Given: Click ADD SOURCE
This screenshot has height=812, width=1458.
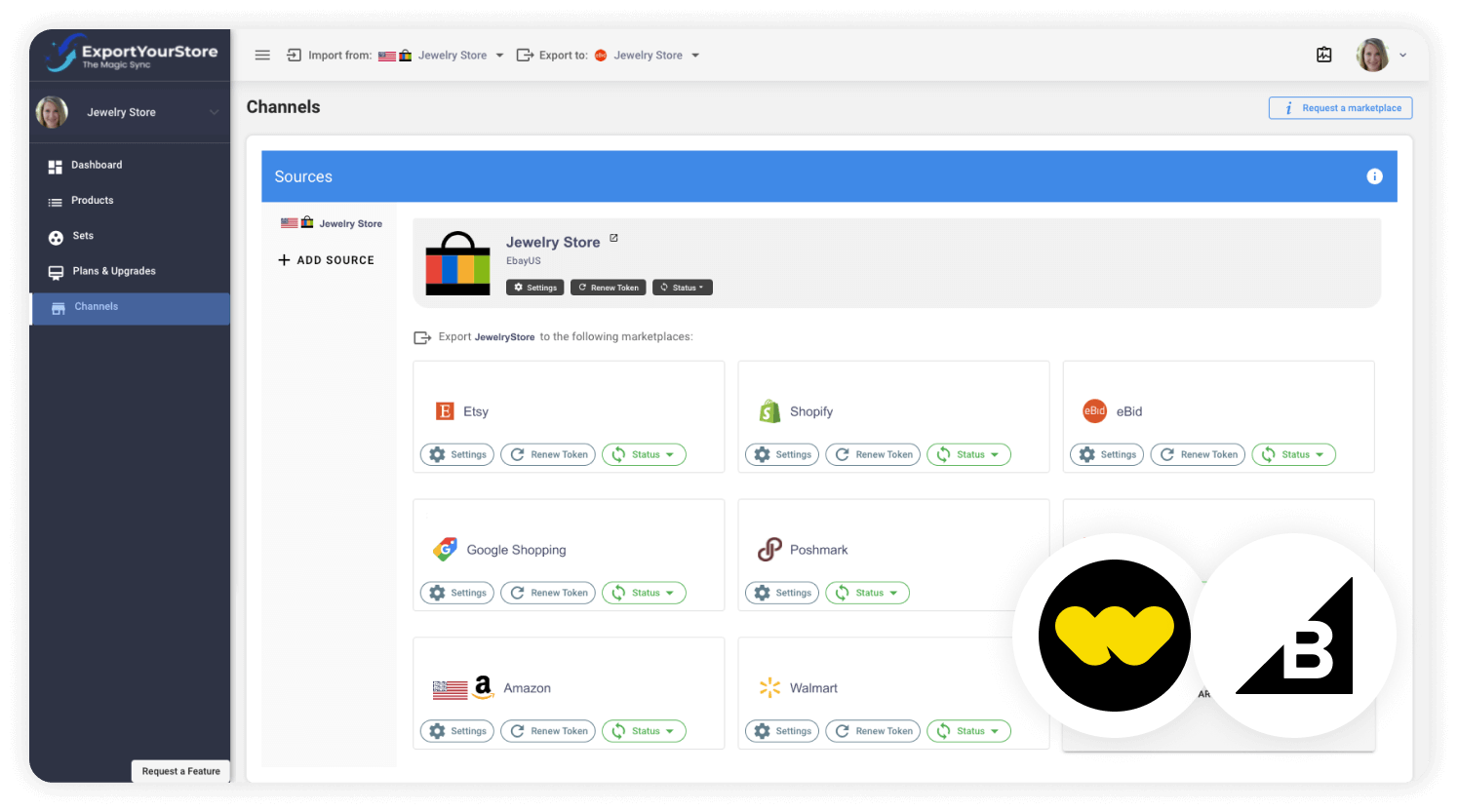Looking at the screenshot, I should [x=326, y=260].
